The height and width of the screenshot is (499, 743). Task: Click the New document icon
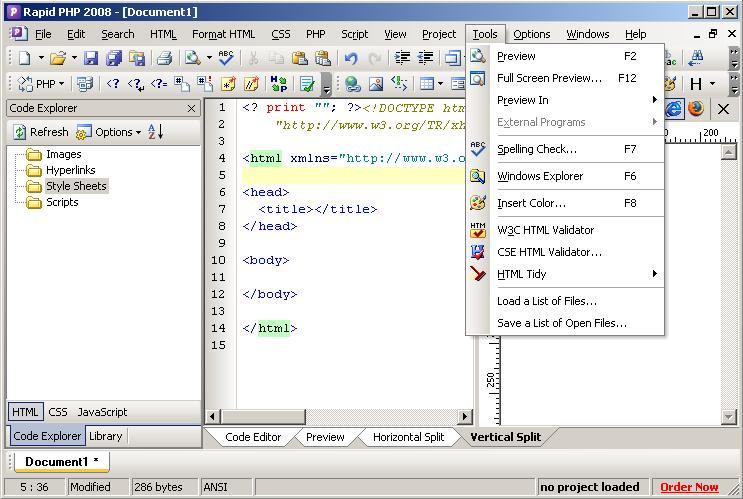(x=24, y=58)
